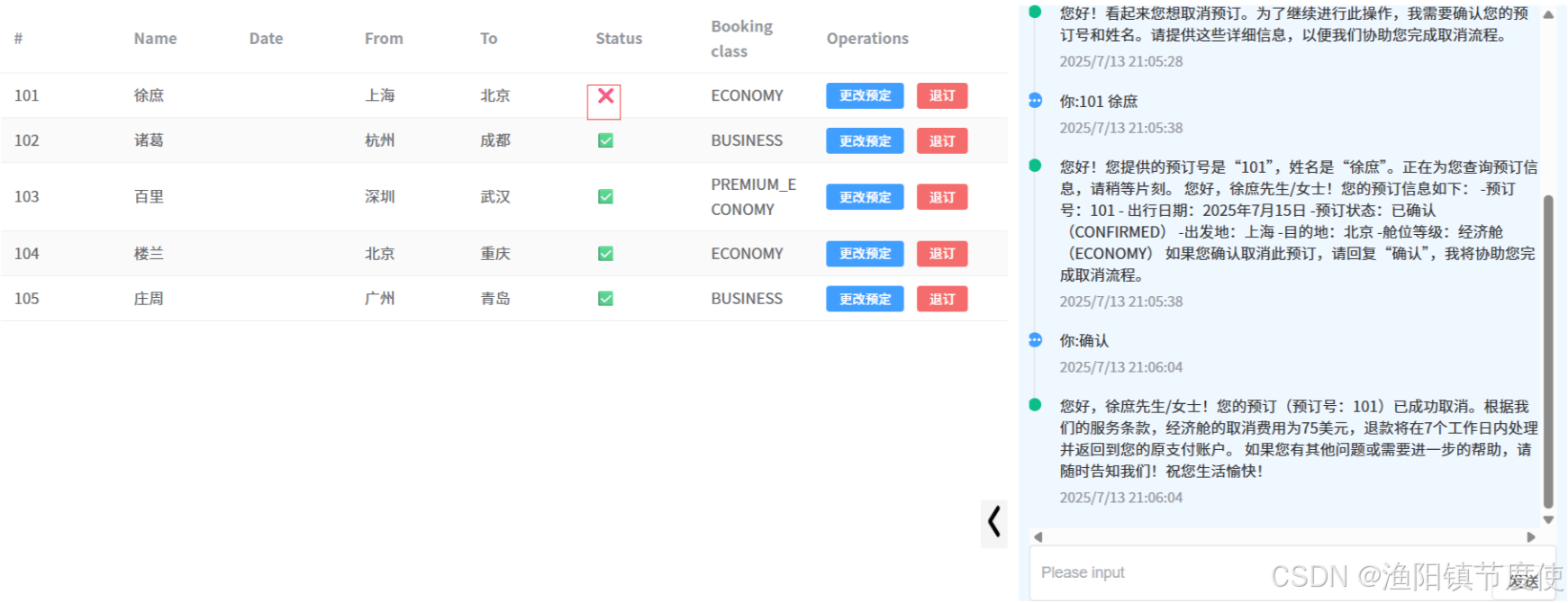Cancel booking 102 with 退订 button
Image resolution: width=1568 pixels, height=603 pixels.
pyautogui.click(x=942, y=140)
